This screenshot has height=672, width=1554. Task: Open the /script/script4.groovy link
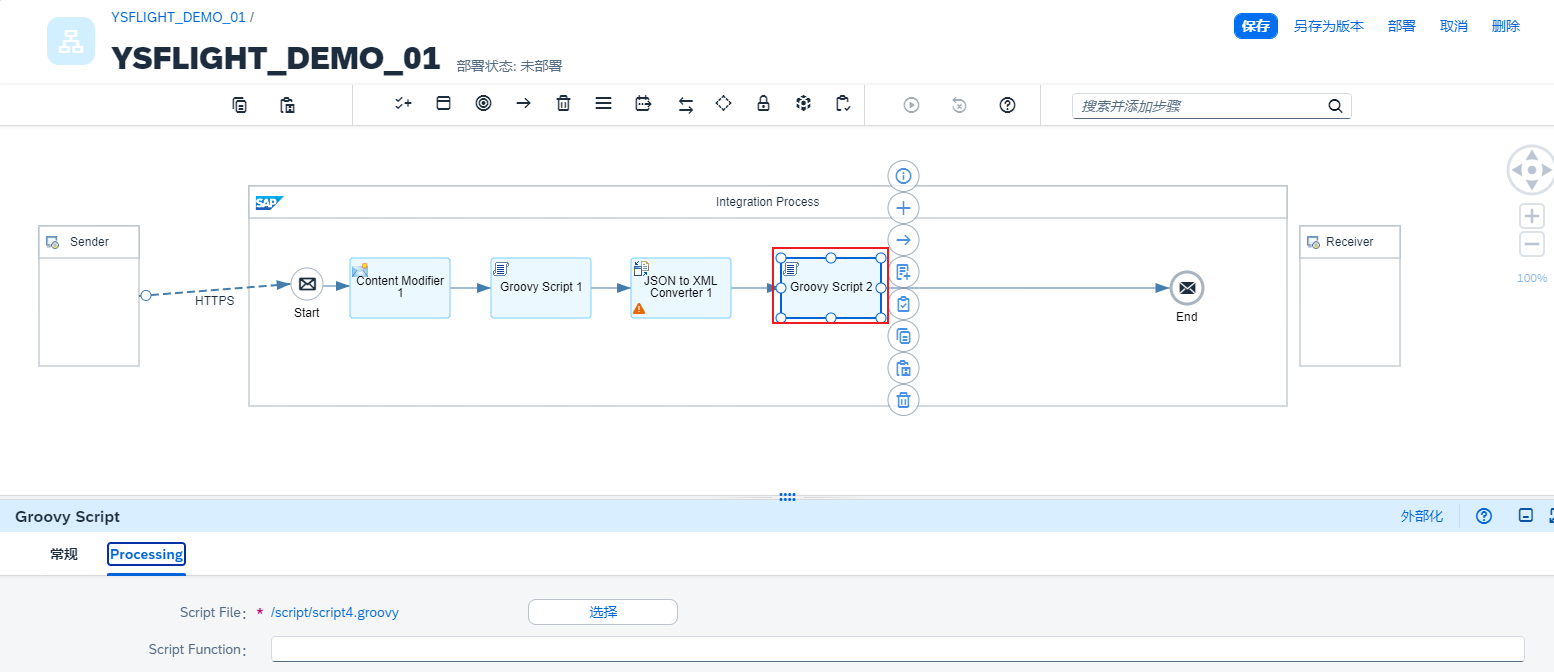click(x=335, y=612)
